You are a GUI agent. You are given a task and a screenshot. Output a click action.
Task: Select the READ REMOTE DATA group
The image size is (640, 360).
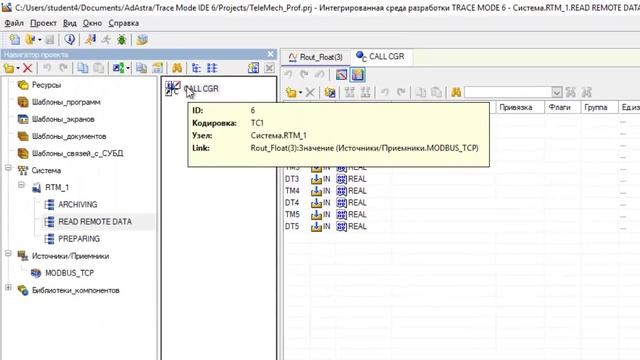pyautogui.click(x=95, y=222)
